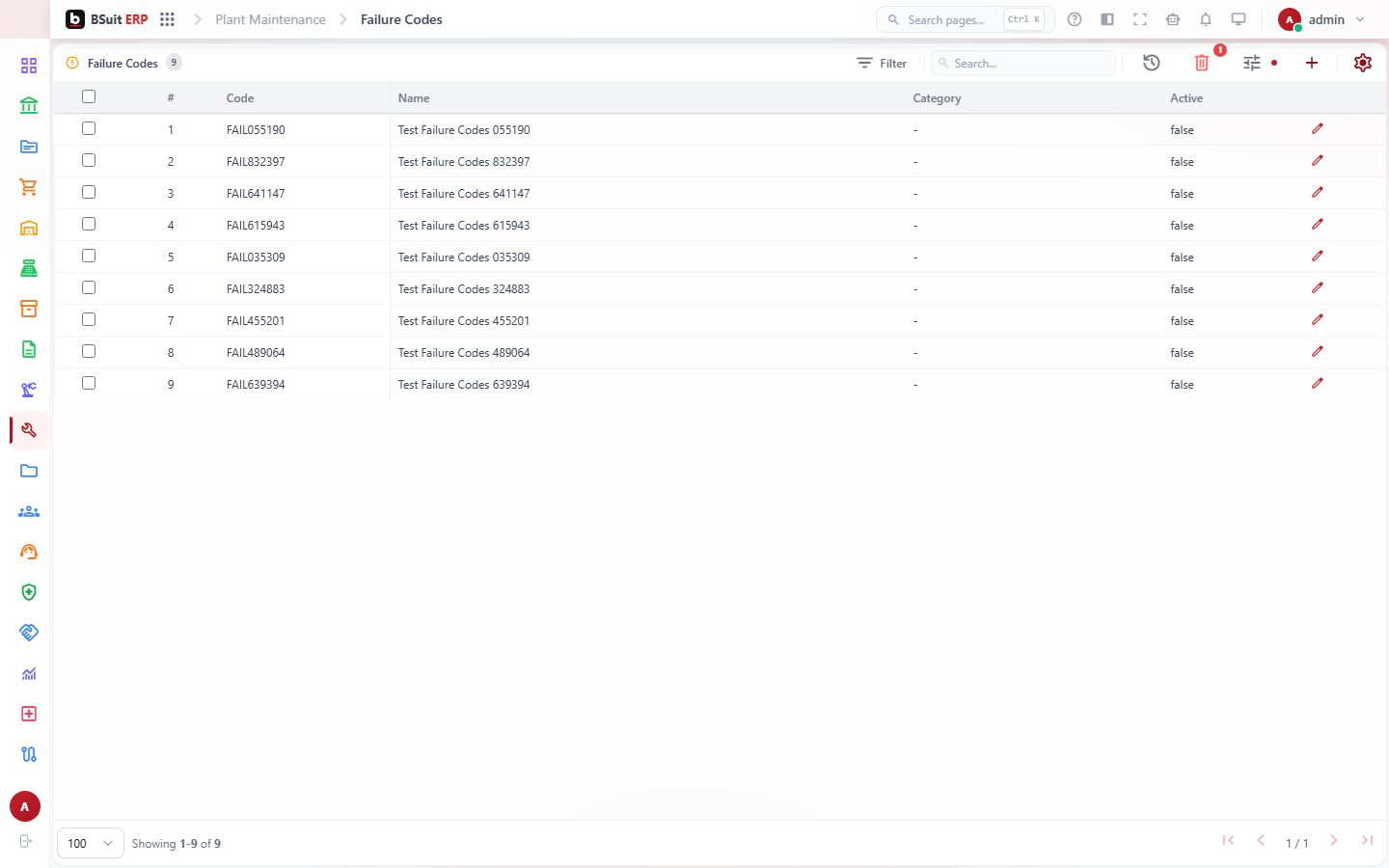The image size is (1389, 868).
Task: Toggle fullscreen mode icon in top bar
Action: coord(1140,19)
